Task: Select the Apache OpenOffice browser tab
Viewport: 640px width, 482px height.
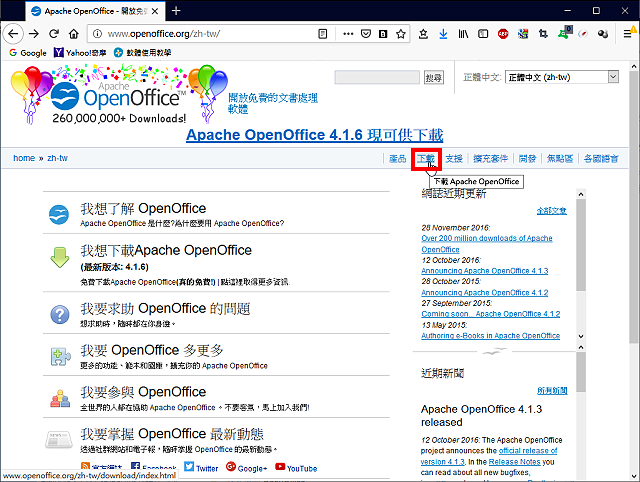Action: pos(95,11)
